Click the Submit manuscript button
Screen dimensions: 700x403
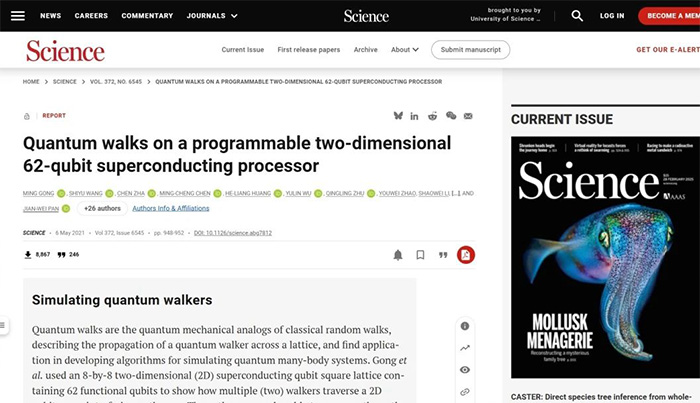[471, 50]
